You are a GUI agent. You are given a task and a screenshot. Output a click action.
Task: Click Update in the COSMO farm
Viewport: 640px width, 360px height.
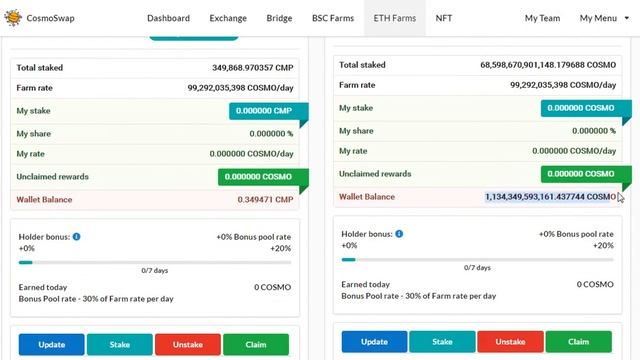(374, 342)
